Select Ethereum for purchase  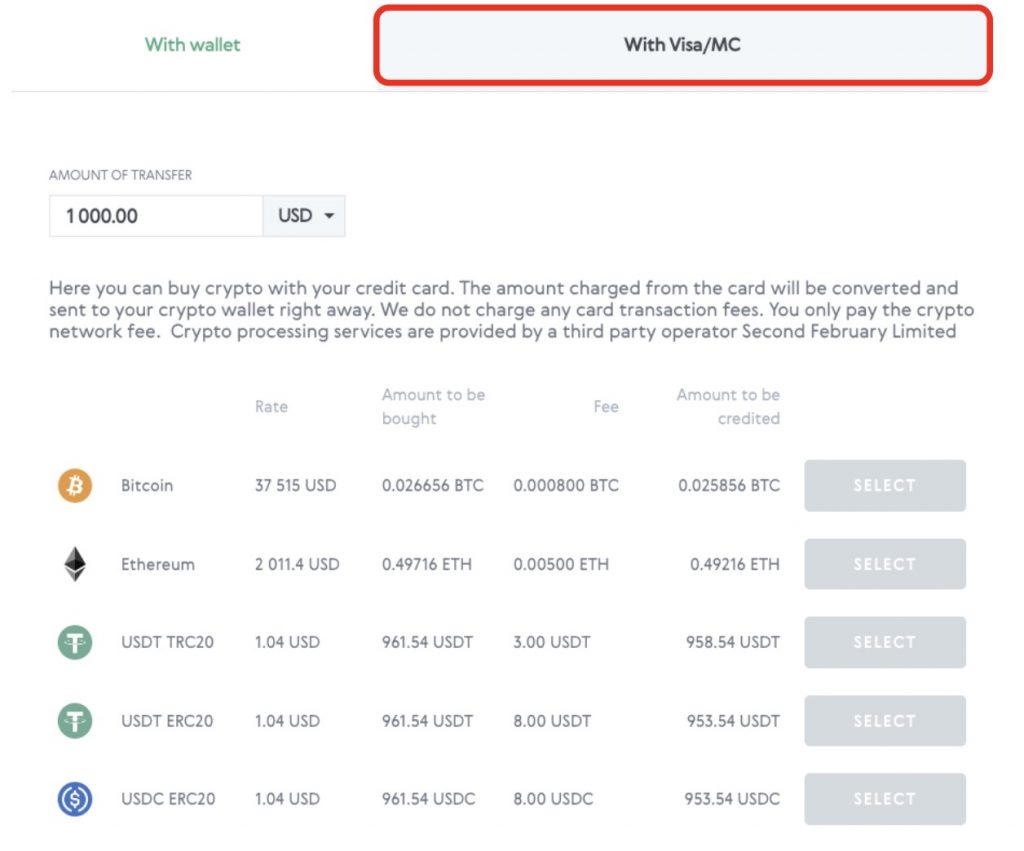coord(884,563)
